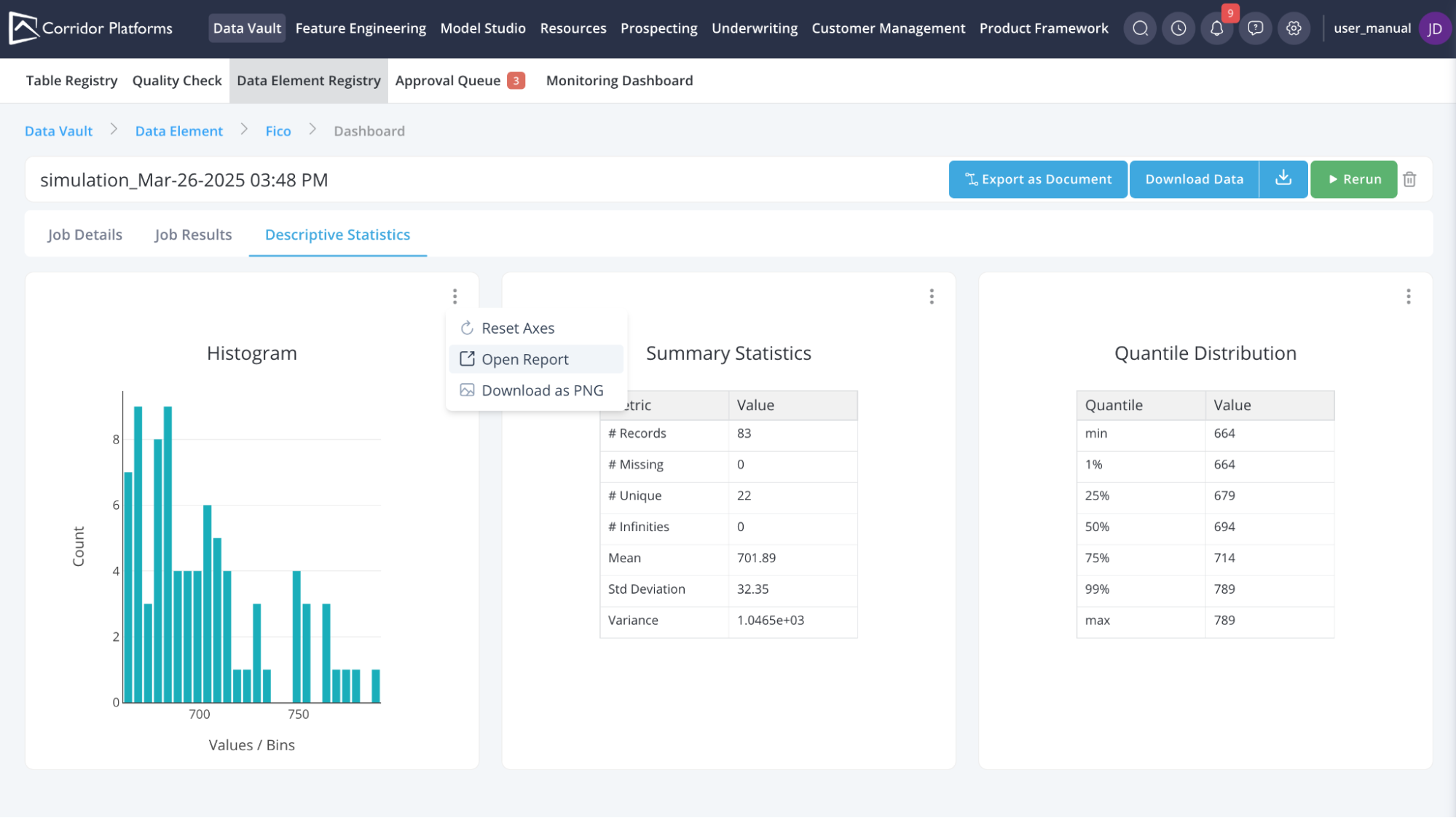The height and width of the screenshot is (818, 1456).
Task: Collapse the Histogram three-dot menu
Action: point(454,296)
